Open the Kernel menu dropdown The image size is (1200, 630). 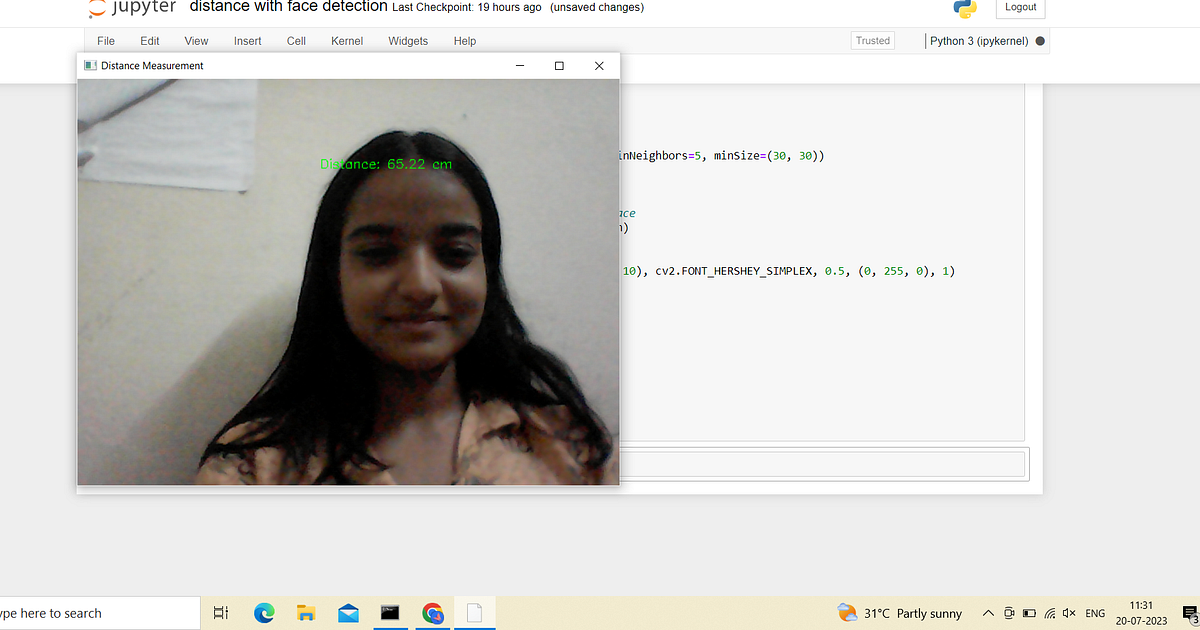(346, 41)
